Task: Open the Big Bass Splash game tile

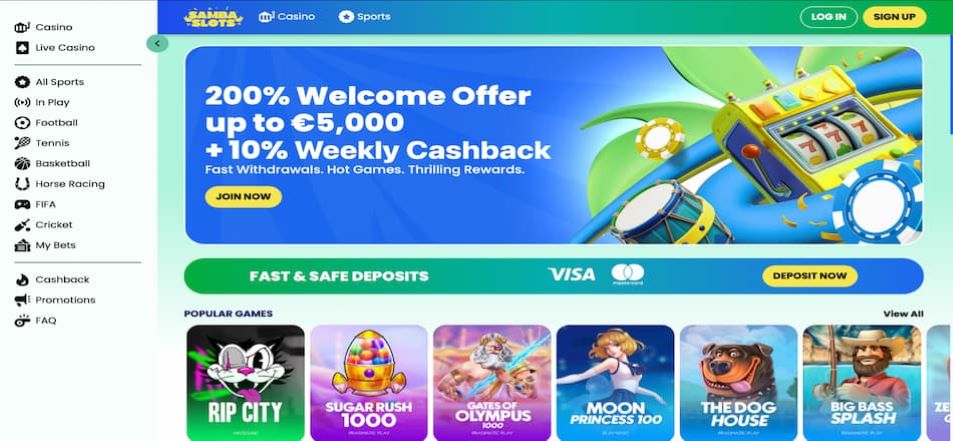Action: tap(862, 383)
